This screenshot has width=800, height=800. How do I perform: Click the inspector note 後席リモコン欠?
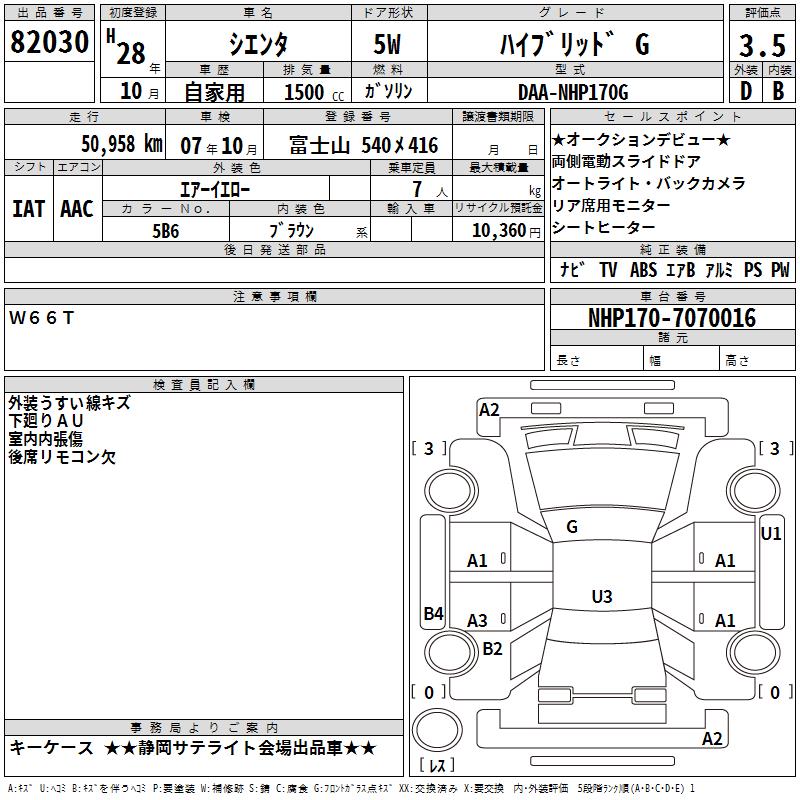click(x=62, y=457)
